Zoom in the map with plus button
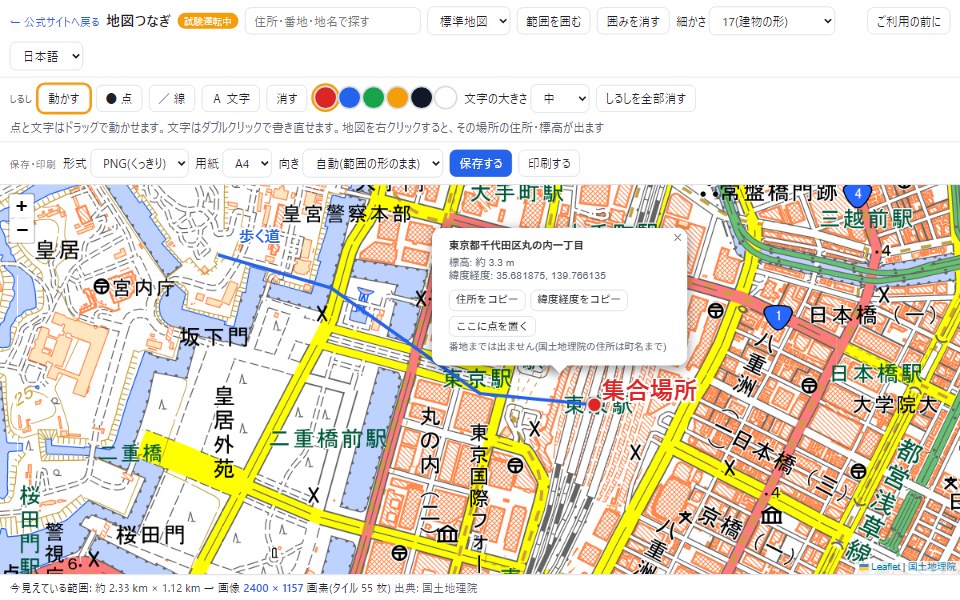The width and height of the screenshot is (960, 600). point(22,206)
